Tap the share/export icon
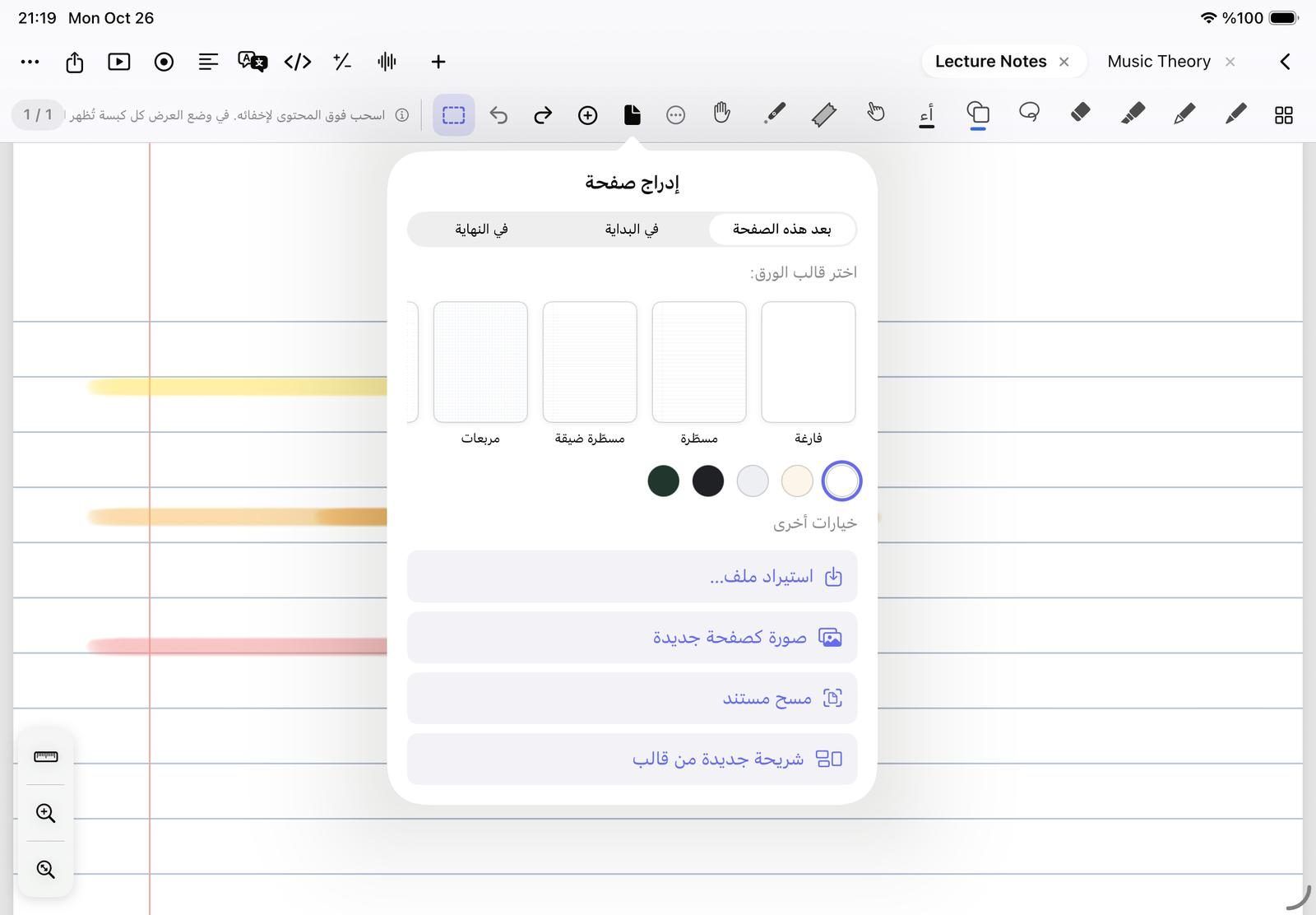This screenshot has width=1316, height=915. [75, 62]
